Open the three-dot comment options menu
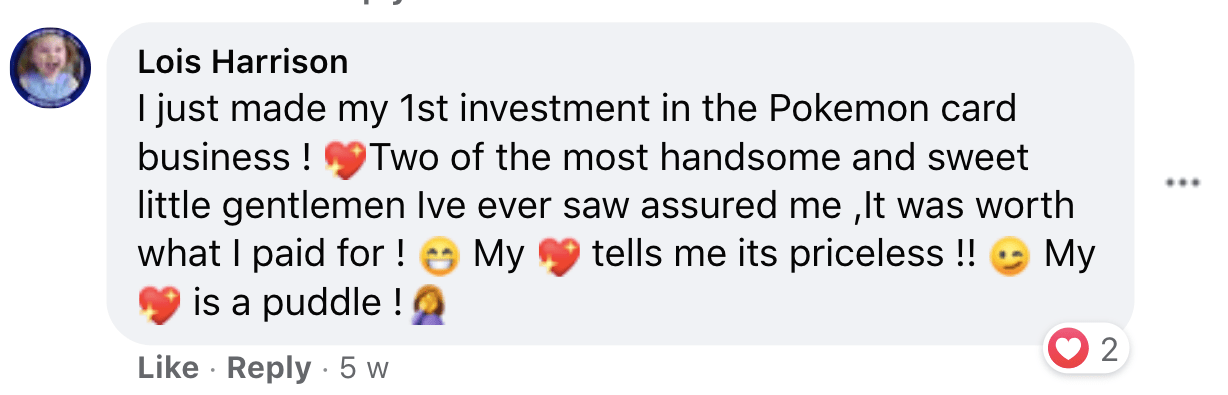 1184,183
